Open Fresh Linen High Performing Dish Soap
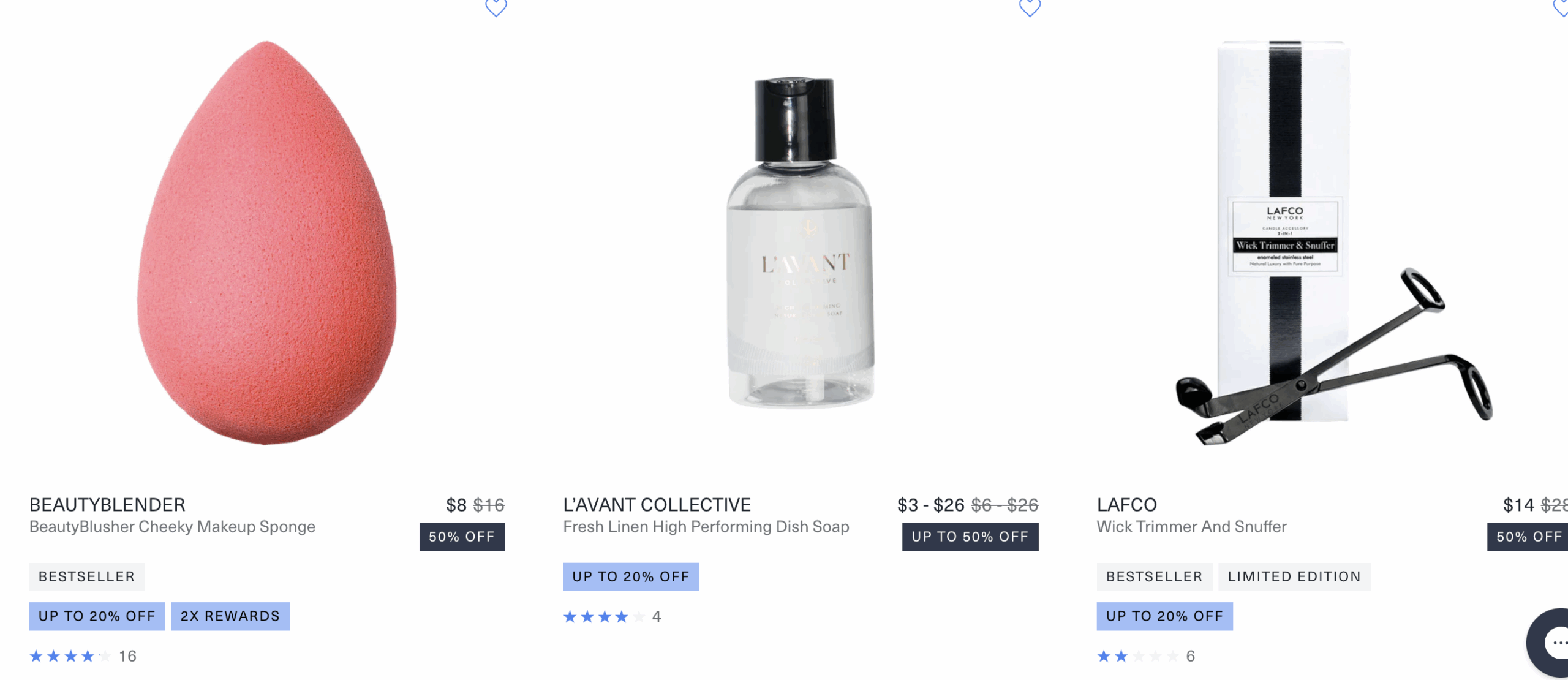Viewport: 1568px width, 680px height. [x=706, y=527]
